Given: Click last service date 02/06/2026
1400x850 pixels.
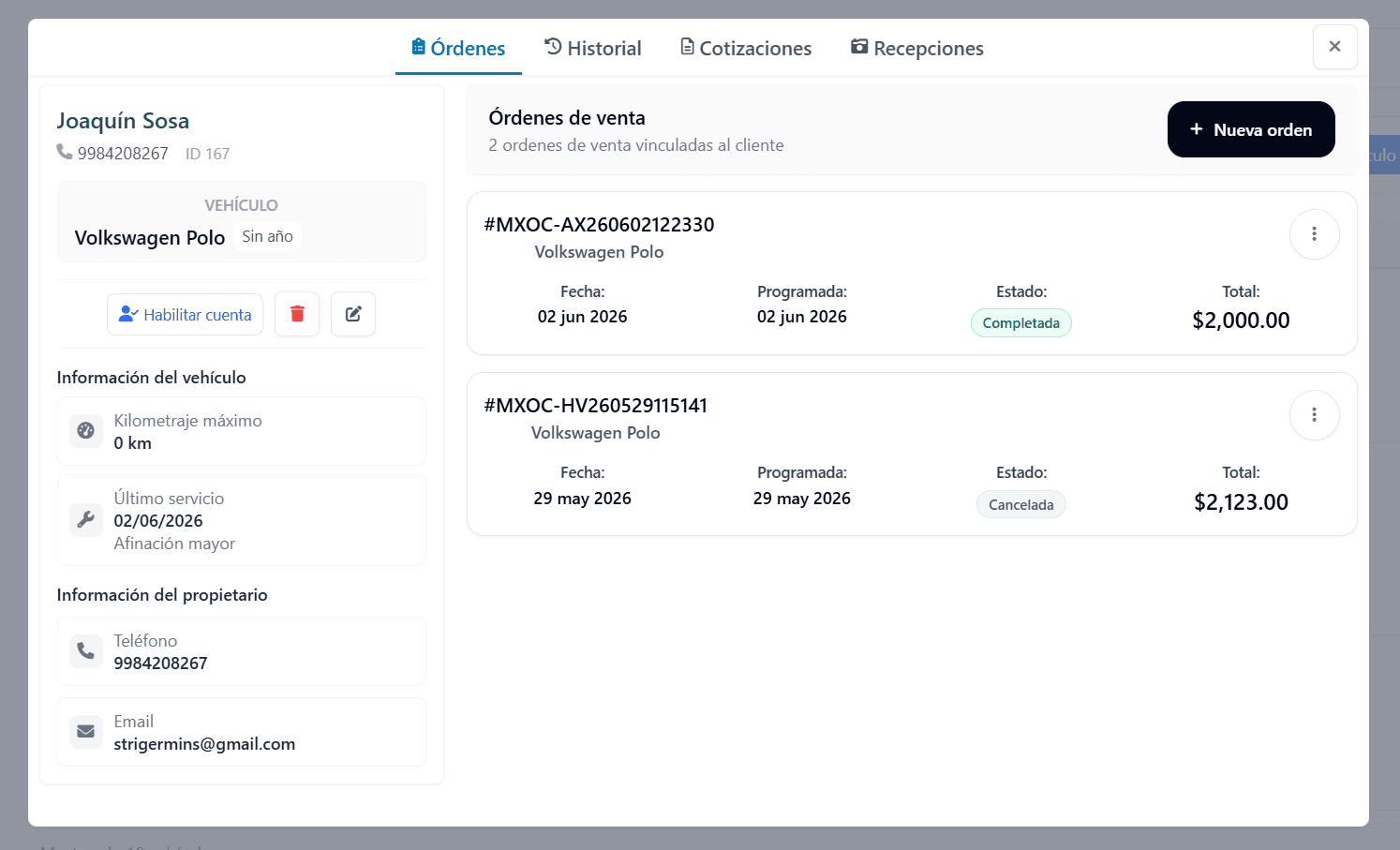Looking at the screenshot, I should tap(158, 521).
